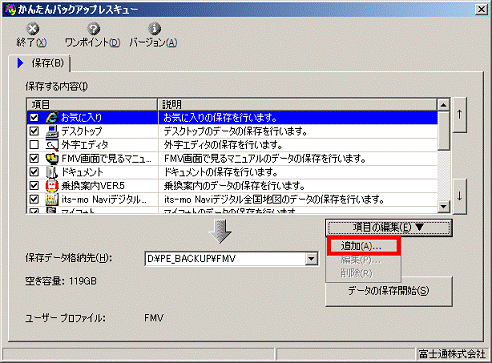492x363 pixels.
Task: Click description 外字エディタの保存を行います。
Action: [x=223, y=145]
